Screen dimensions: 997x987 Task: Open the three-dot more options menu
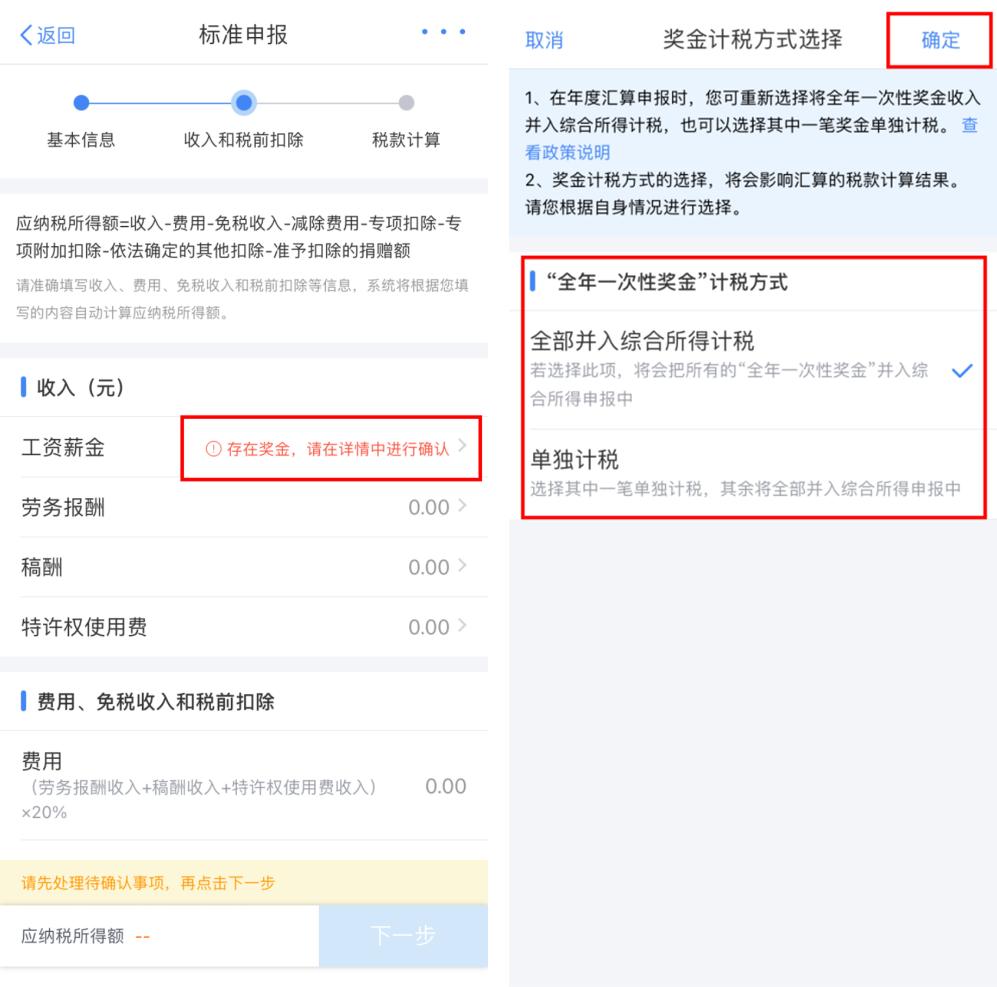click(443, 32)
